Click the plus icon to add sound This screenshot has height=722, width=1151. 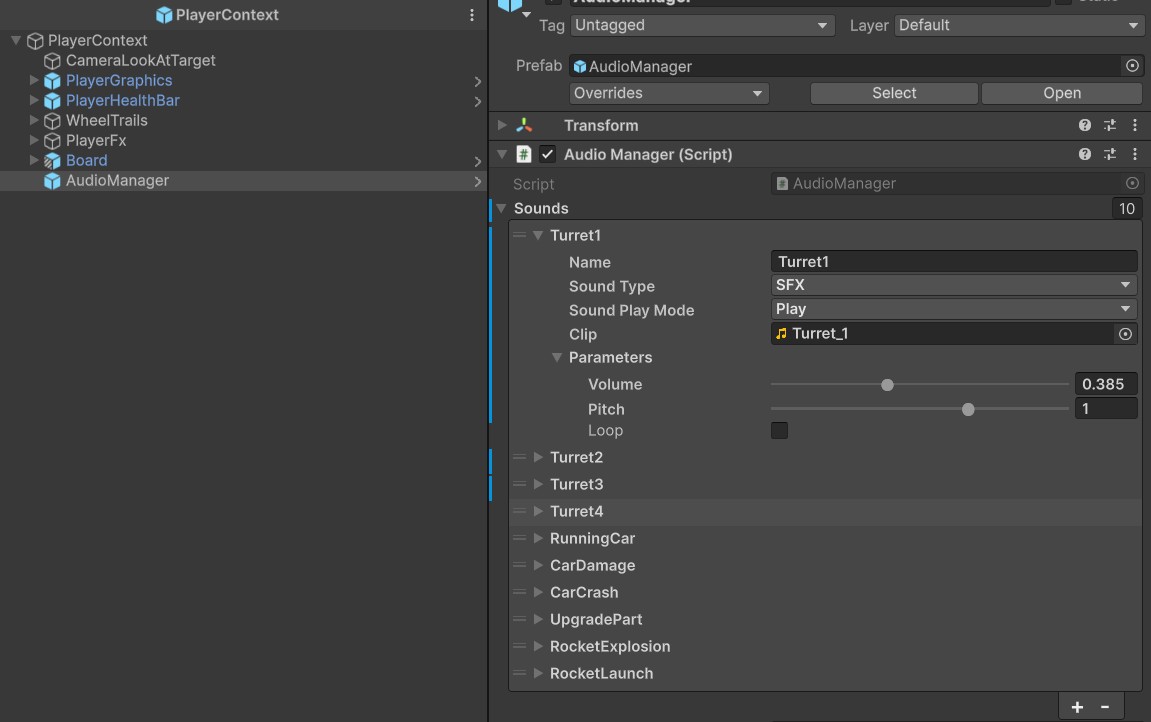pyautogui.click(x=1077, y=707)
